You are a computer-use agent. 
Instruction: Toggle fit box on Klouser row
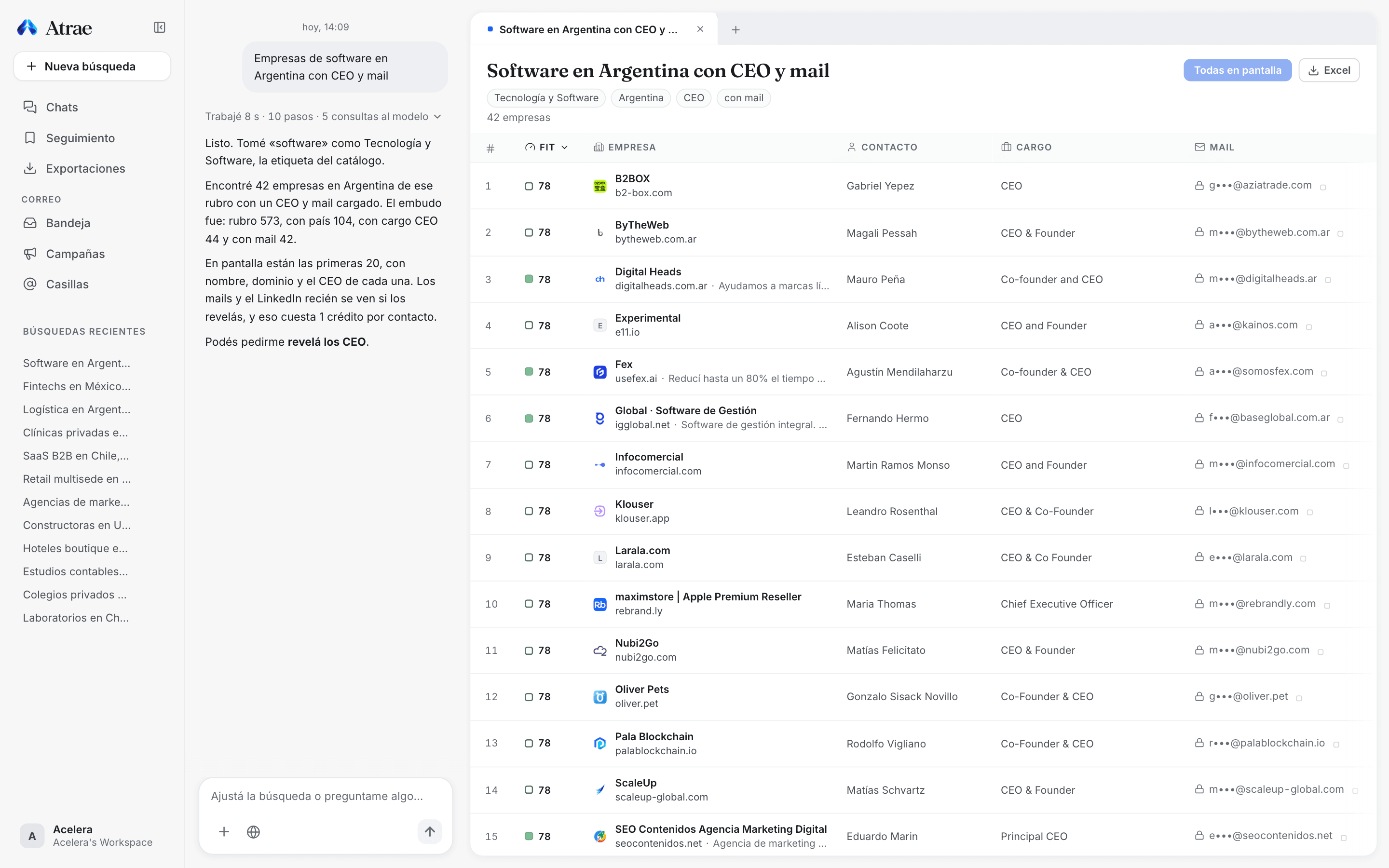tap(529, 511)
